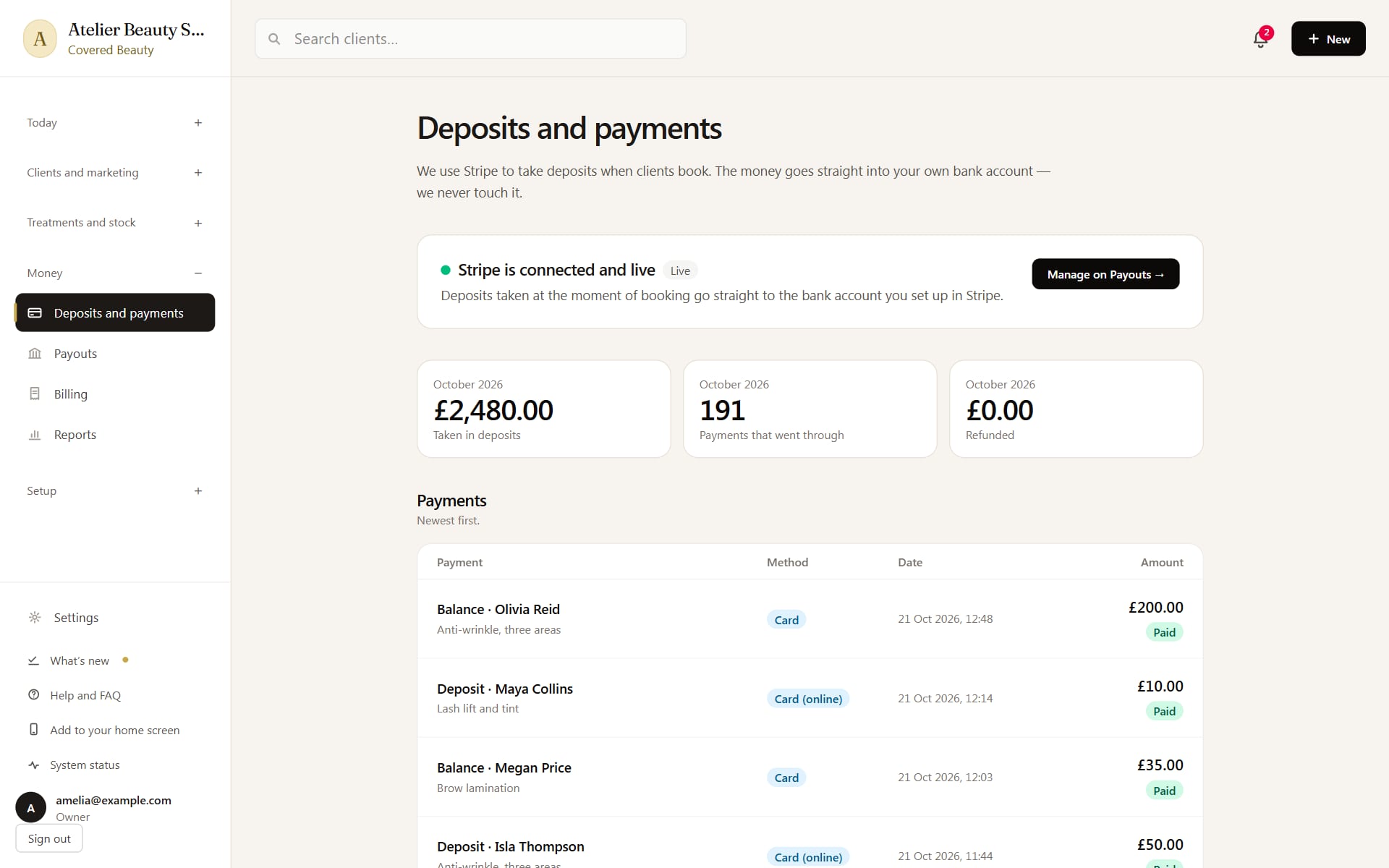Click the Payouts bank icon

click(x=35, y=354)
